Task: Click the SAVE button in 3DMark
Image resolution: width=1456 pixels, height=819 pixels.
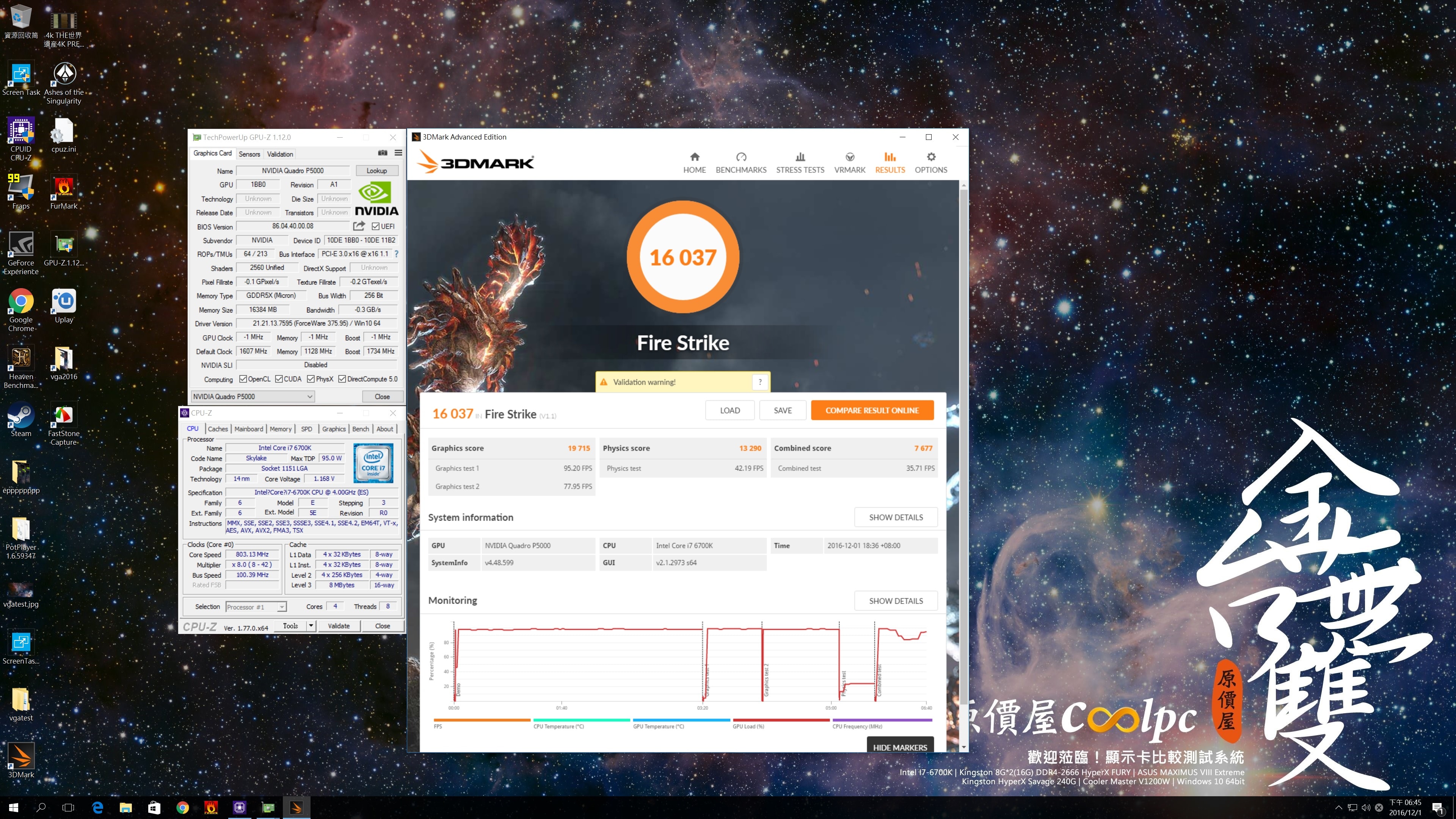Action: pos(783,410)
